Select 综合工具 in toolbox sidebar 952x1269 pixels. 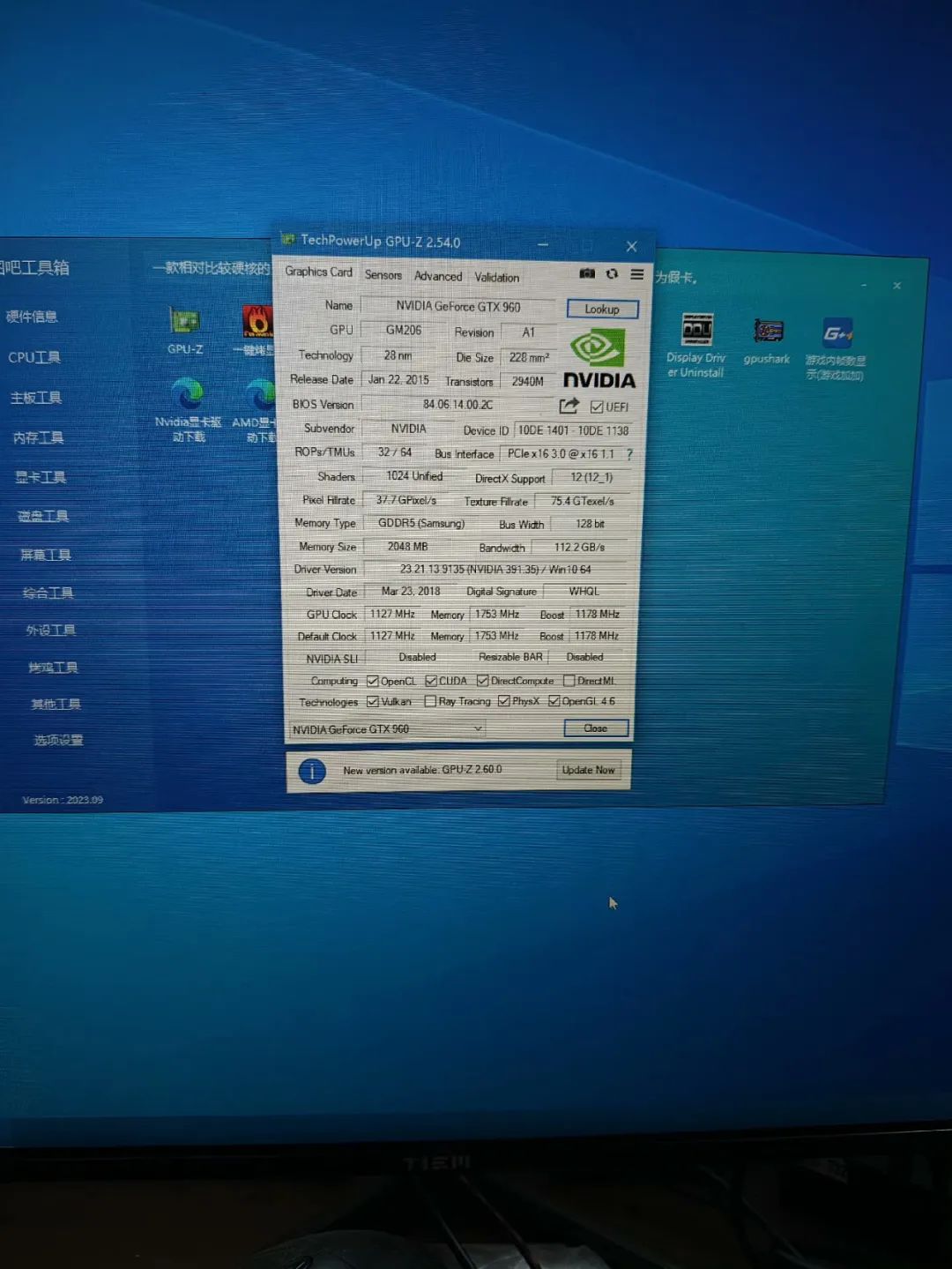48,593
